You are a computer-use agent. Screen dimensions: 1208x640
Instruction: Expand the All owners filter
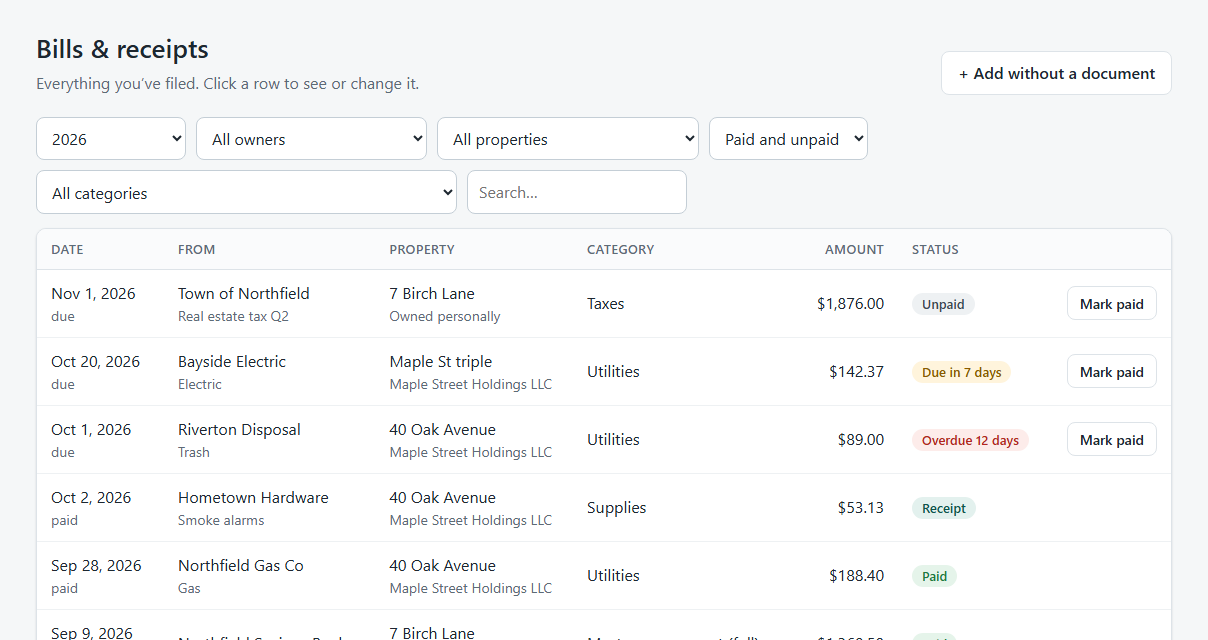pyautogui.click(x=311, y=139)
